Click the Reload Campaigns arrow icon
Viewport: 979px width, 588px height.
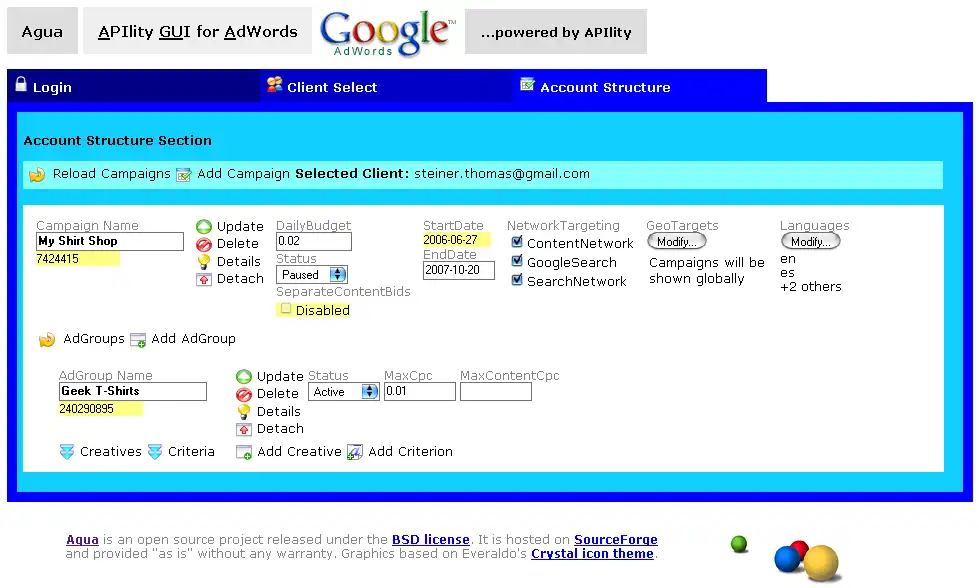[x=37, y=175]
